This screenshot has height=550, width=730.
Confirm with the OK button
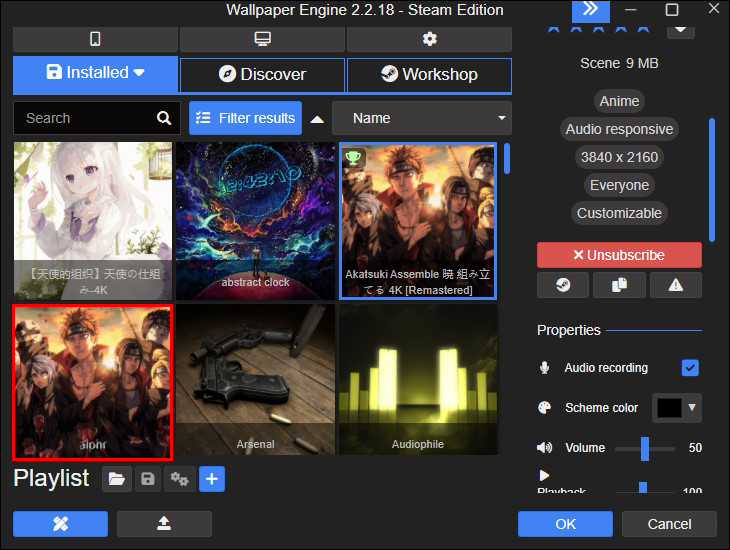(x=565, y=524)
